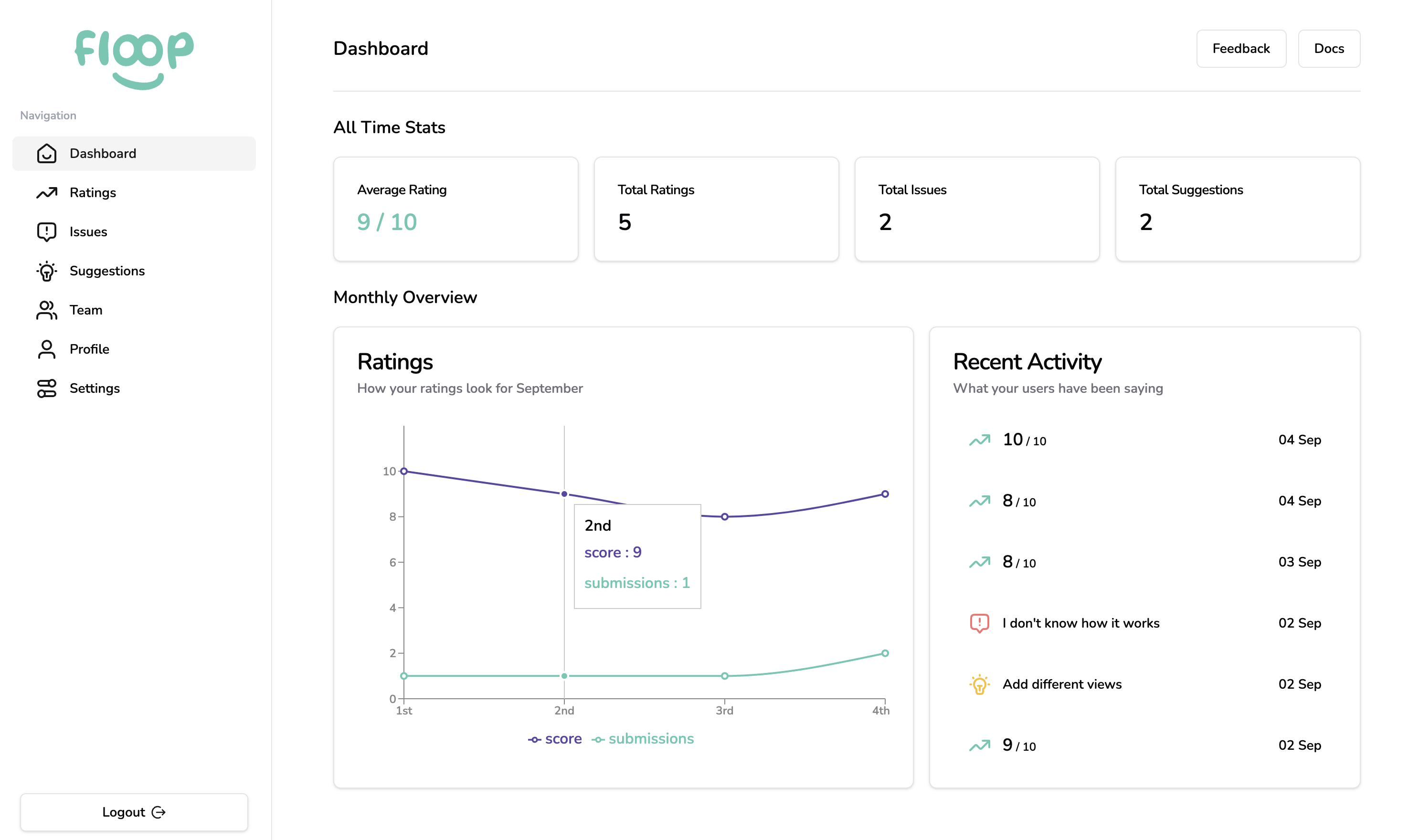This screenshot has width=1419, height=840.
Task: Open the Issues section
Action: pyautogui.click(x=134, y=231)
